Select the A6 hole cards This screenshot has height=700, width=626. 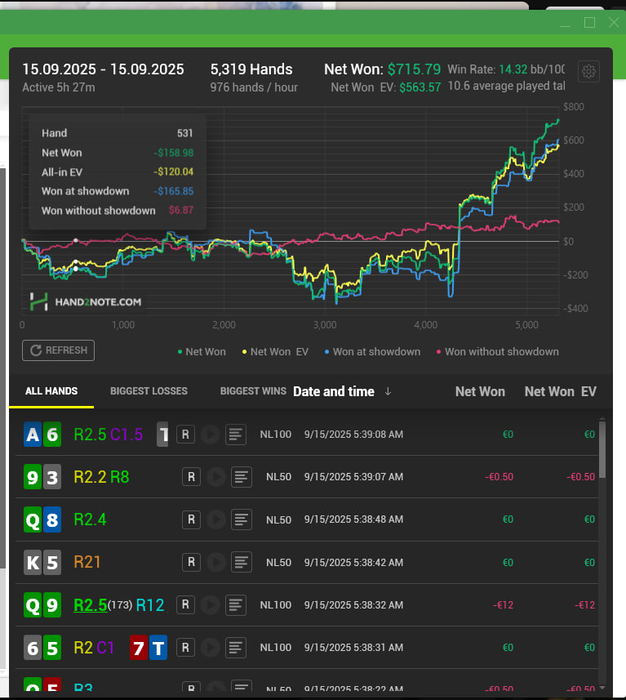click(42, 434)
